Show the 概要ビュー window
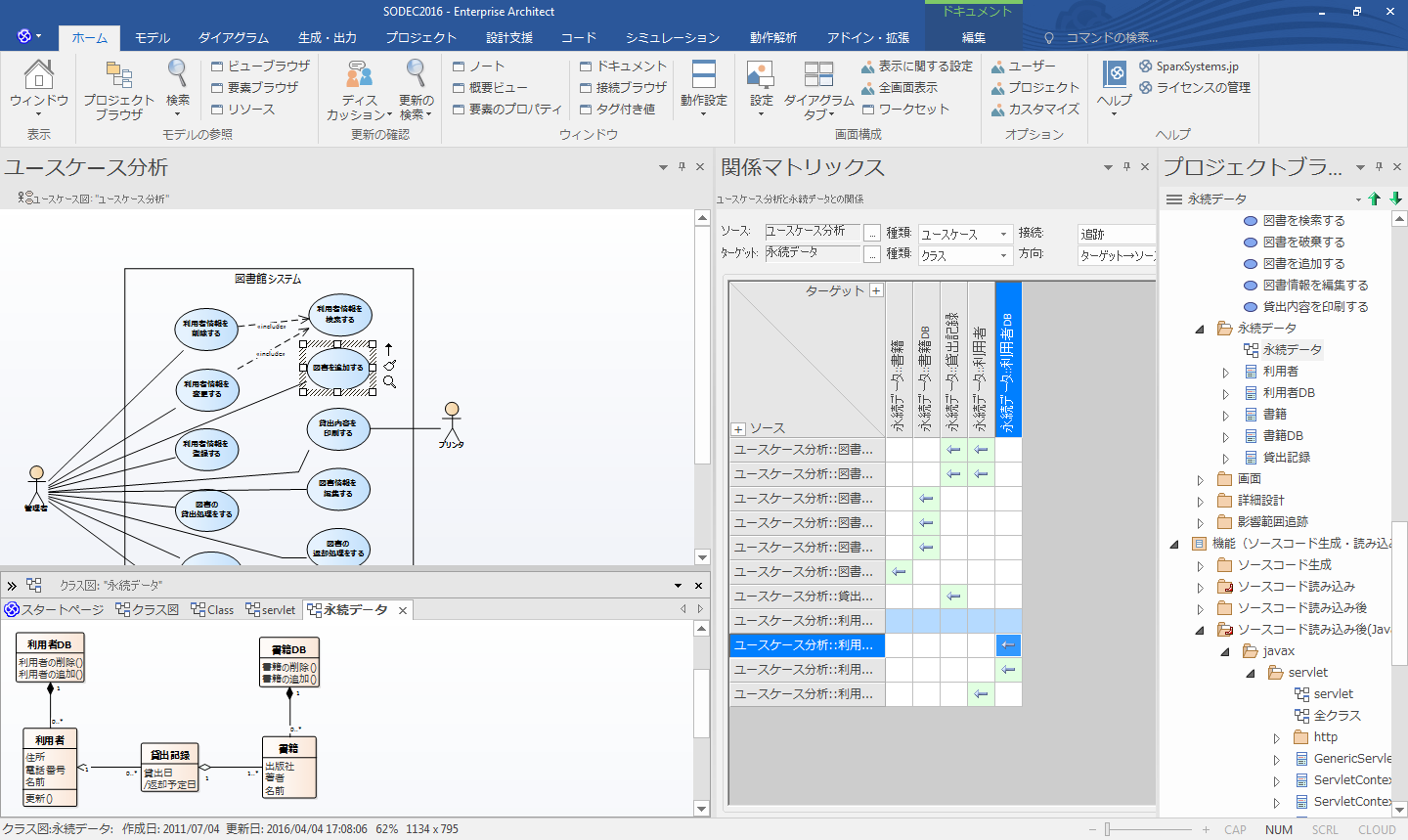Screen dimensions: 1408x840 click(x=490, y=87)
